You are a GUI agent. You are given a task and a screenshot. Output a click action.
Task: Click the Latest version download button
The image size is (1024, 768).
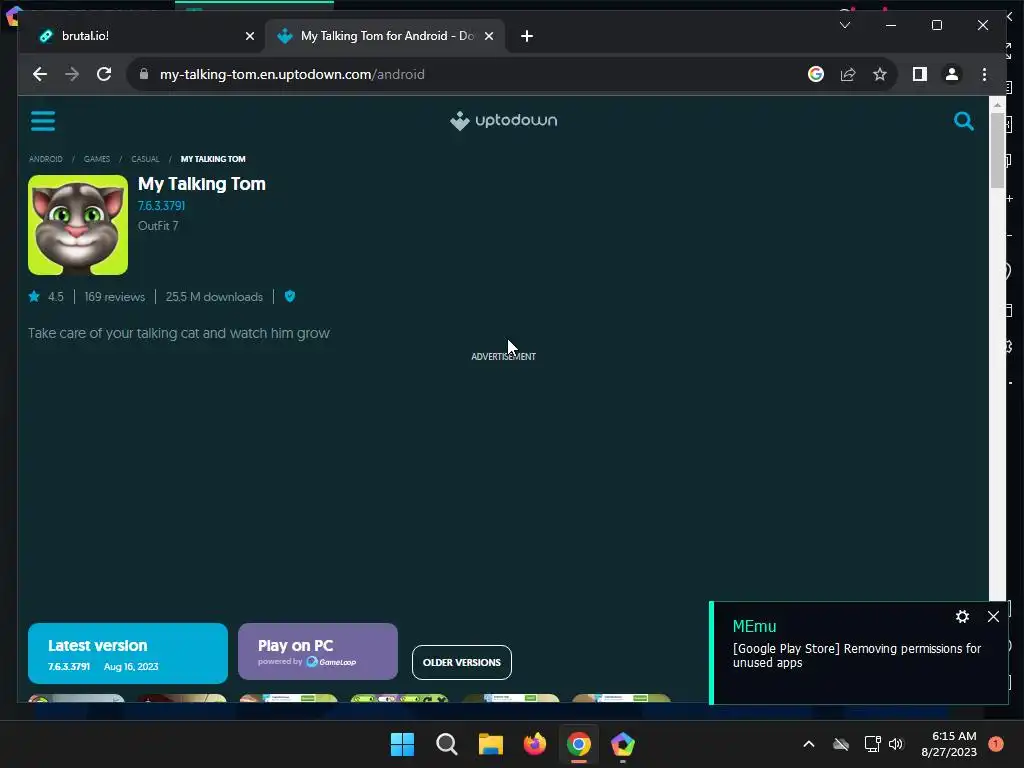128,653
